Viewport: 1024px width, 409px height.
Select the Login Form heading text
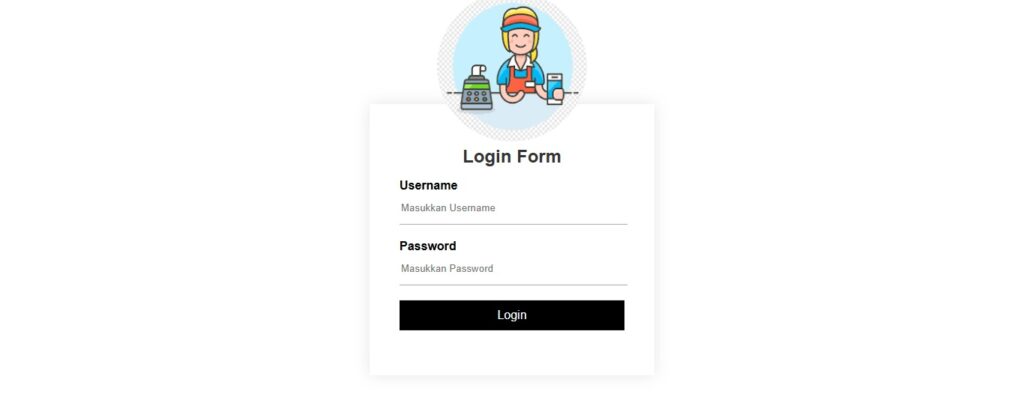512,157
